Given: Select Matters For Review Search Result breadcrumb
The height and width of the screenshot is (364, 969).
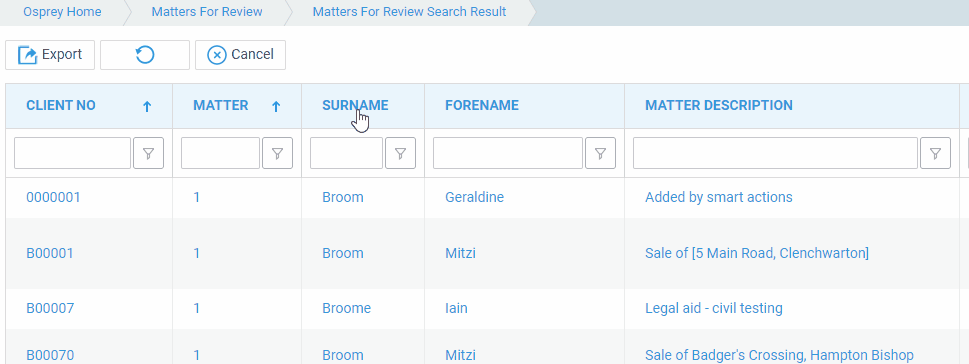Looking at the screenshot, I should pos(410,12).
